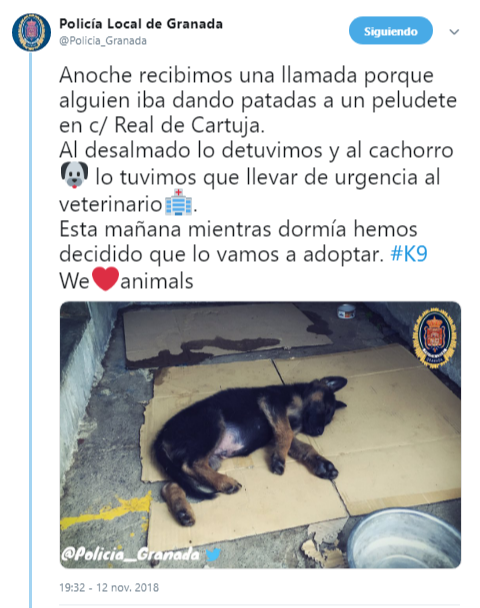This screenshot has height=608, width=480.
Task: Click the hospital building emoji after veterinario
Action: [x=178, y=202]
